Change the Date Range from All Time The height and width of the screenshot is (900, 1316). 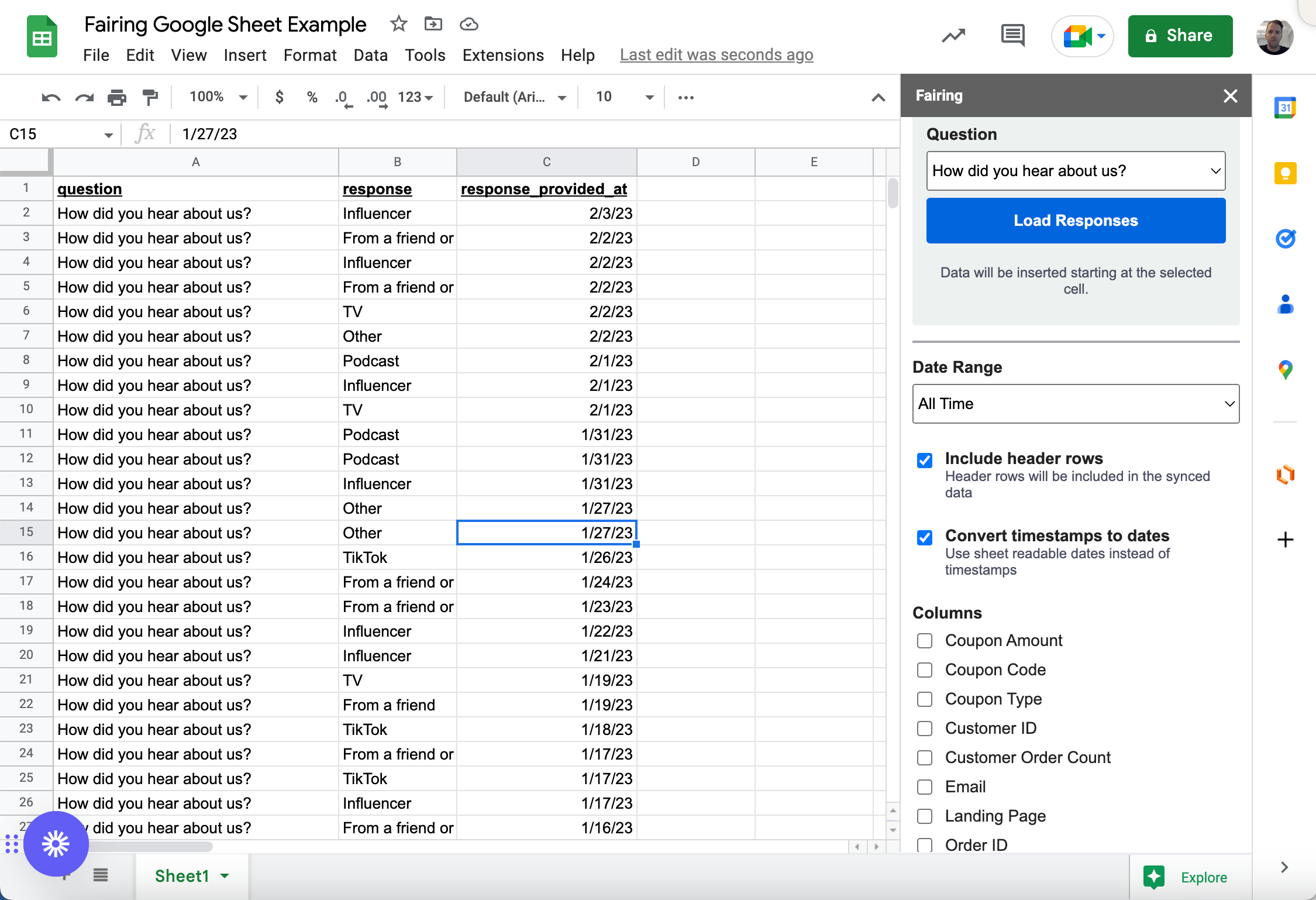point(1075,404)
